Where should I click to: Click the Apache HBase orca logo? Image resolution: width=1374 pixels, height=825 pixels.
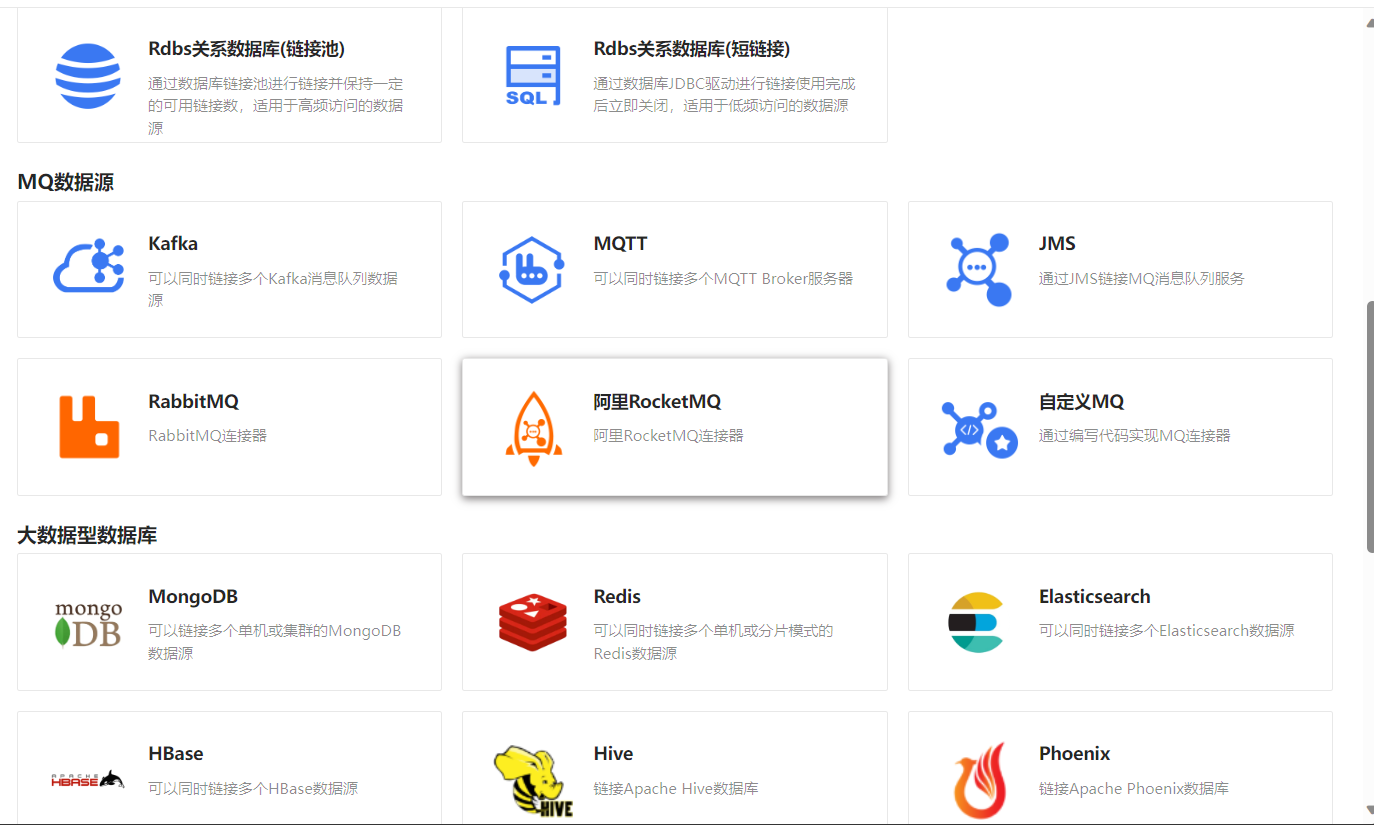[x=88, y=779]
